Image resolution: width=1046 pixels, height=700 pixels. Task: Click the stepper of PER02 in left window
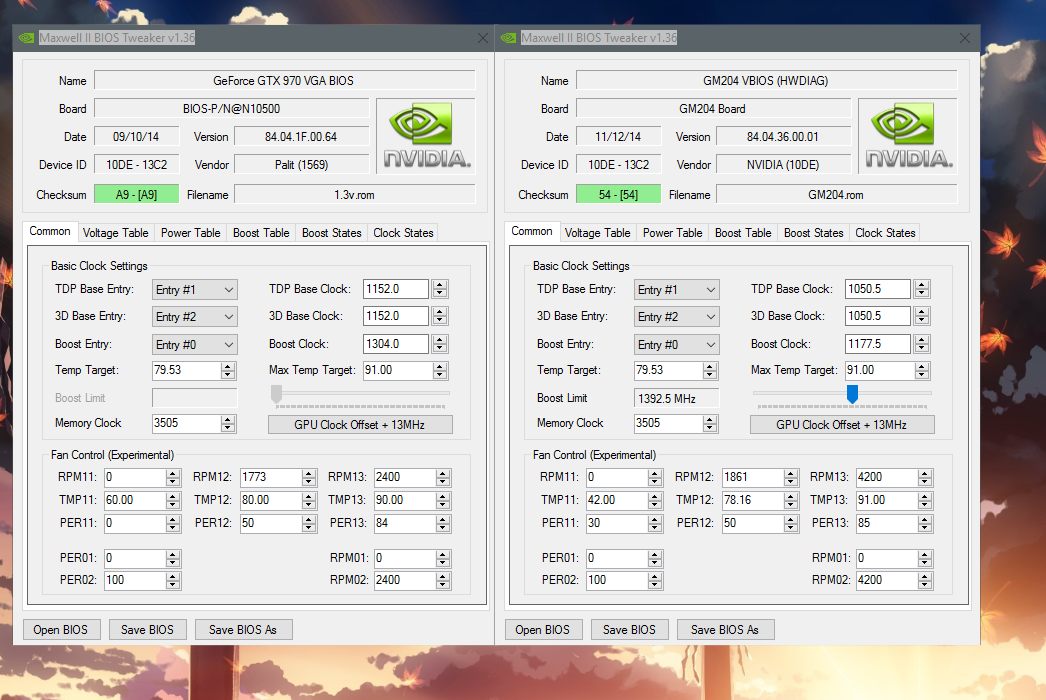coord(173,581)
